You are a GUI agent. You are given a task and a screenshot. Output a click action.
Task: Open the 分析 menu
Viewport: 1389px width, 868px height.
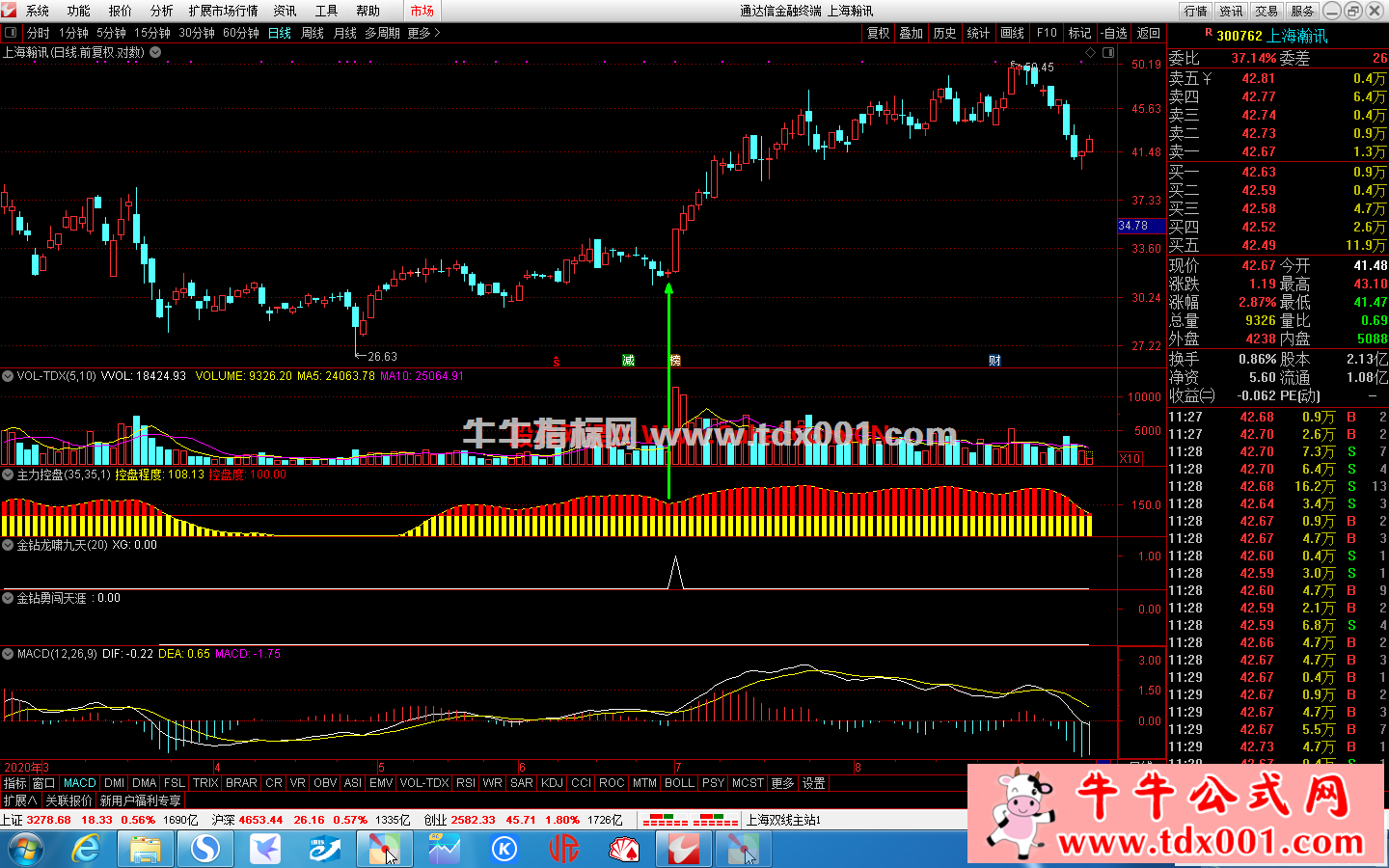point(162,11)
